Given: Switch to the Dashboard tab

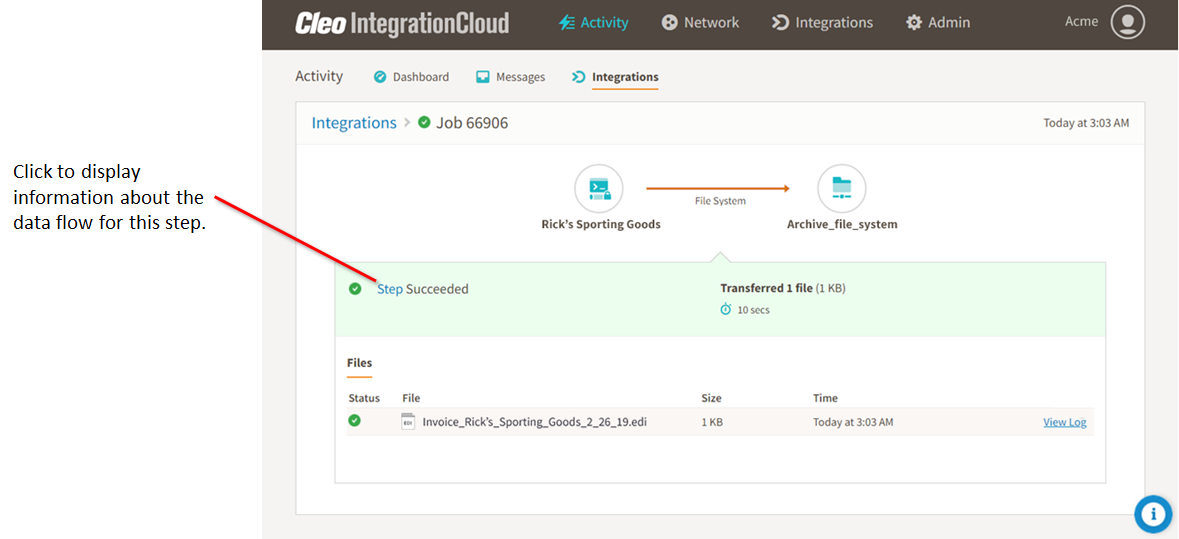Looking at the screenshot, I should pos(411,77).
